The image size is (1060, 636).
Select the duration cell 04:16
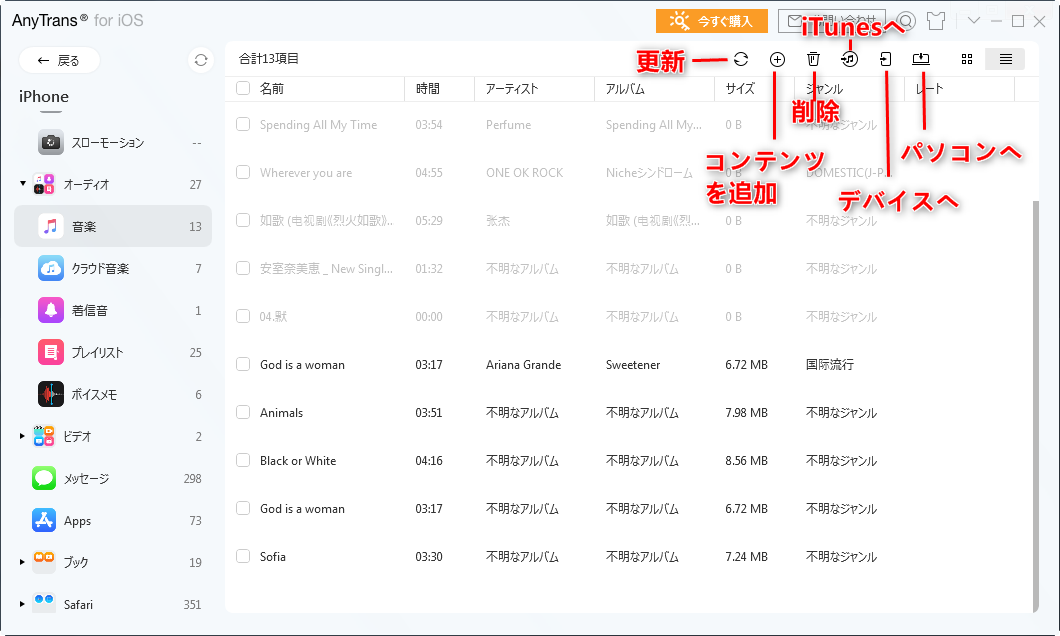coord(429,461)
